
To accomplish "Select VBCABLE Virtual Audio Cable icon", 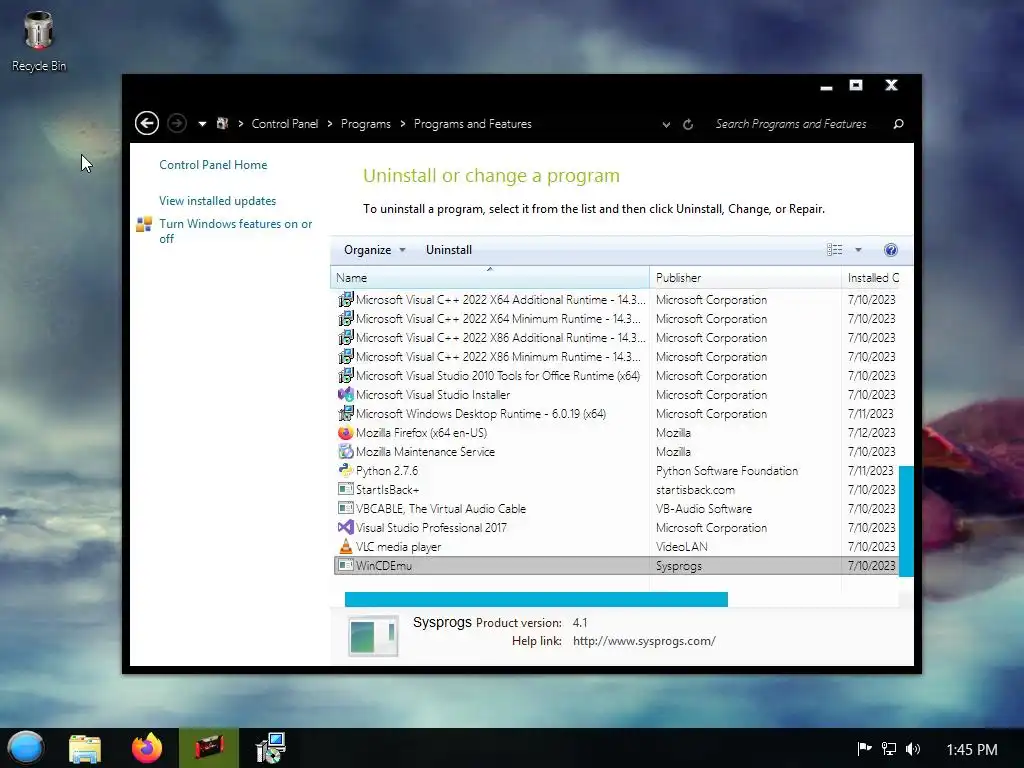I will tap(345, 508).
